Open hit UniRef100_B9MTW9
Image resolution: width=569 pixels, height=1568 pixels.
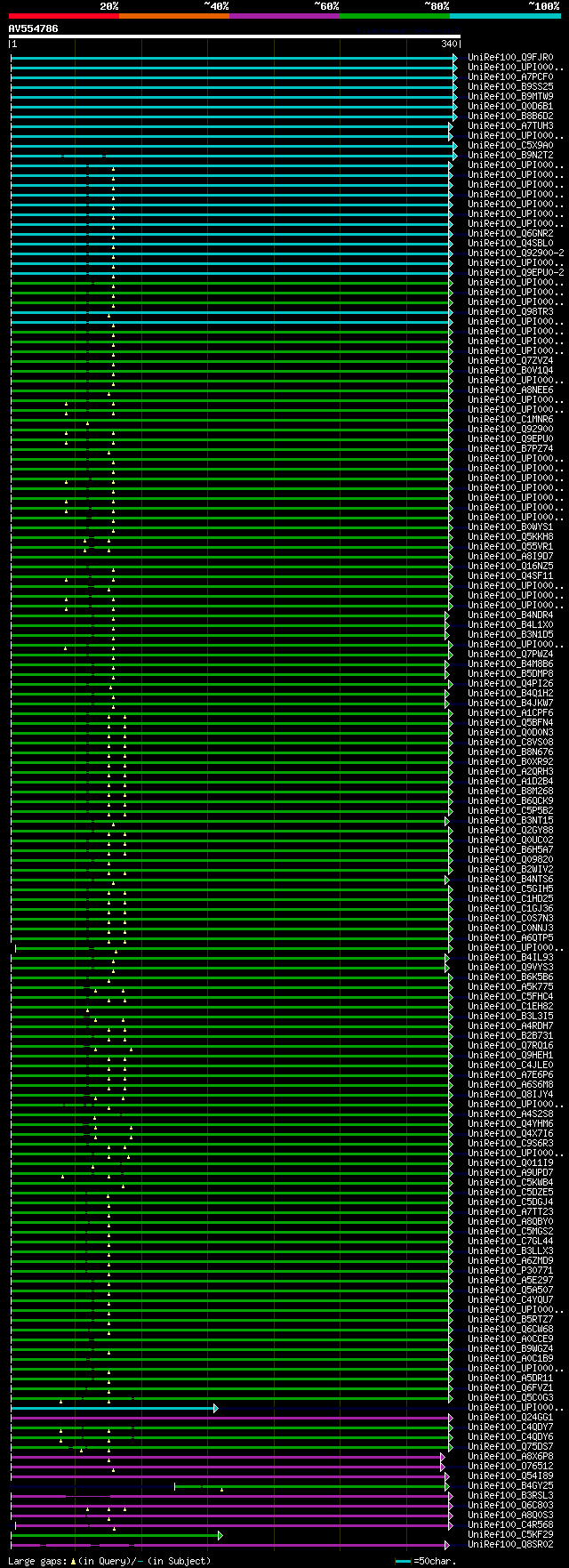510,97
